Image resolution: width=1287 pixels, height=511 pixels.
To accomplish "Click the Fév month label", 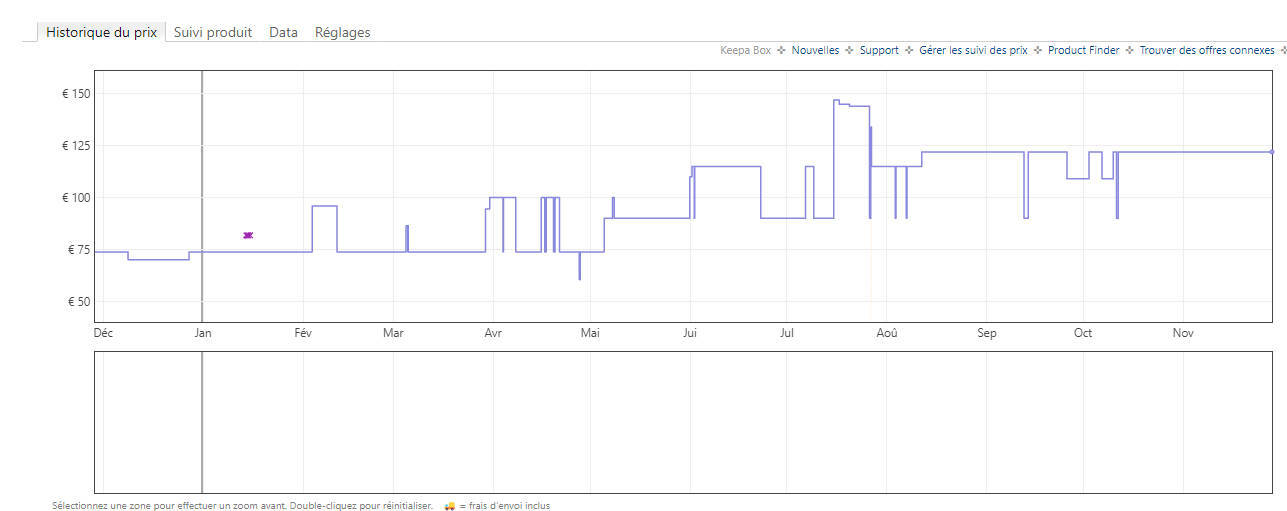I will pyautogui.click(x=303, y=333).
